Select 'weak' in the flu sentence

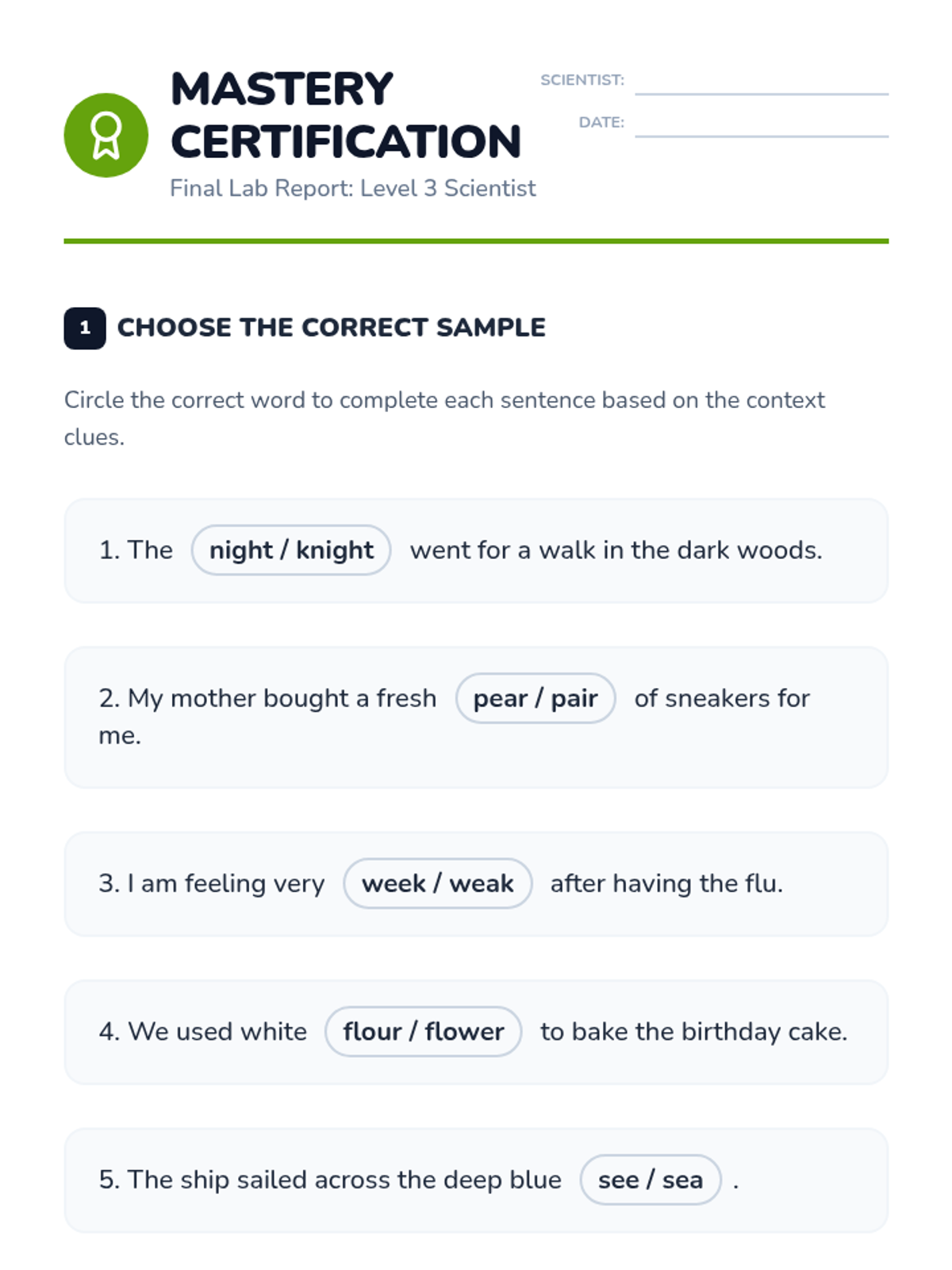482,883
